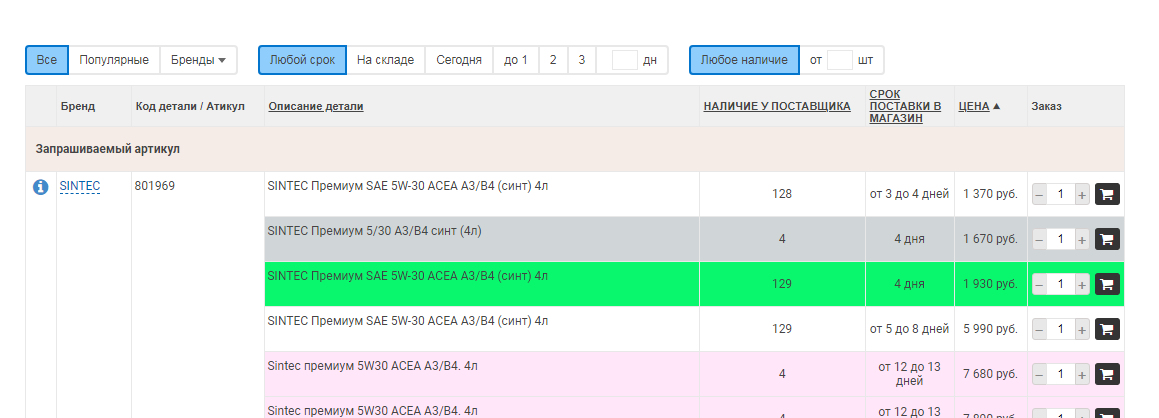Increase quantity for the 1 670 руб. row
The width and height of the screenshot is (1159, 418).
pyautogui.click(x=1082, y=240)
